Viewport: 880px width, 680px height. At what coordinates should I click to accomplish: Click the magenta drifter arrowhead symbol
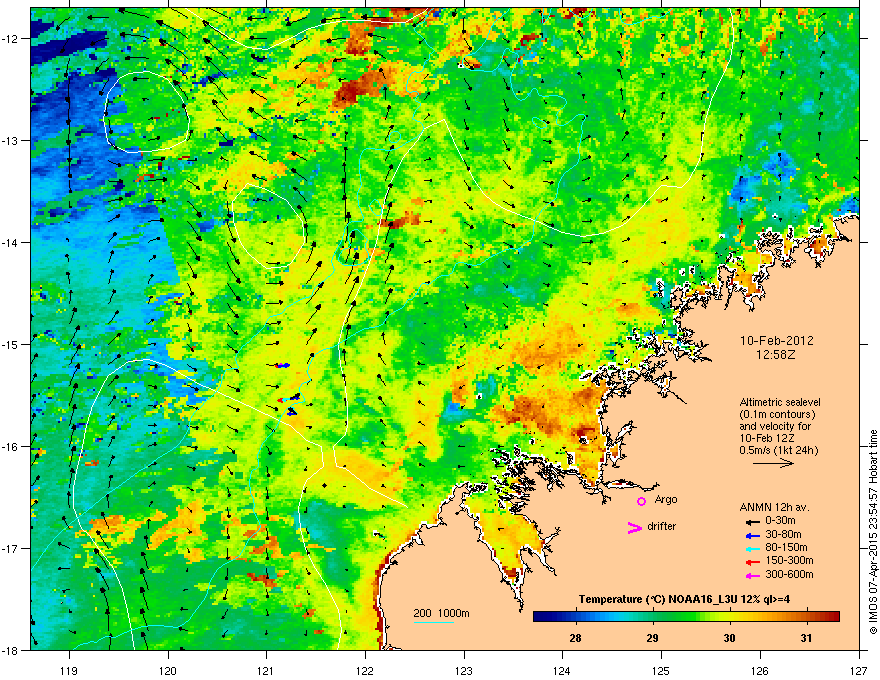[635, 527]
